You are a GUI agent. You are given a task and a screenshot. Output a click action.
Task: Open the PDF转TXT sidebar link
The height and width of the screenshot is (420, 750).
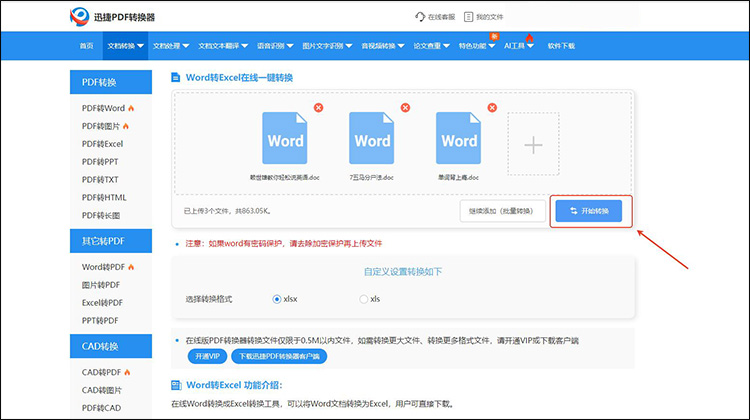click(100, 180)
